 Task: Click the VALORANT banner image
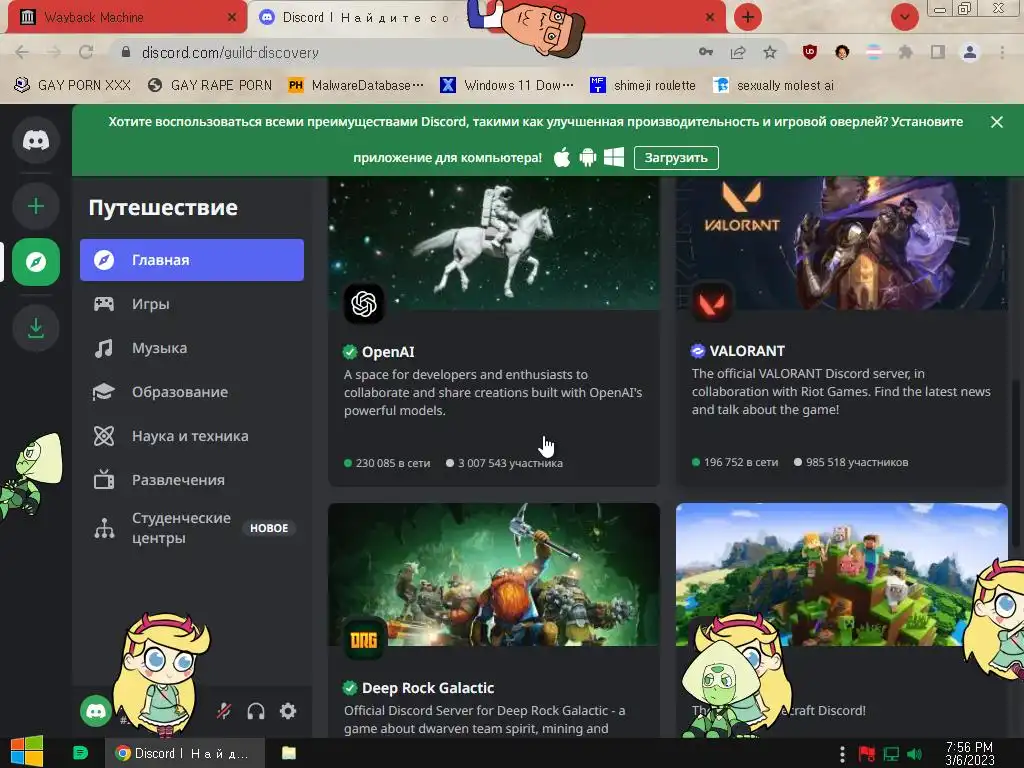(842, 243)
